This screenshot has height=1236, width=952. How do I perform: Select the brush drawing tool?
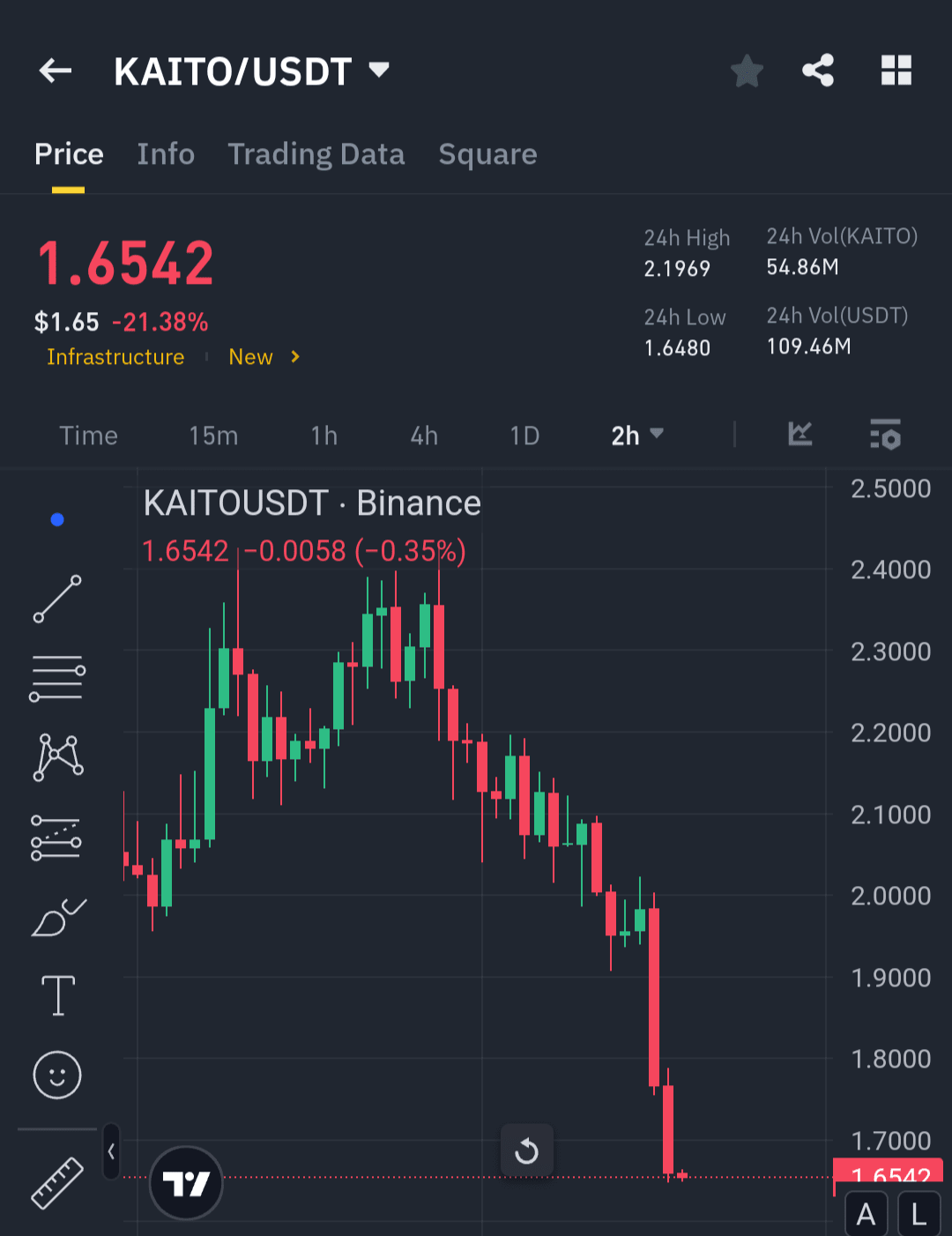58,917
